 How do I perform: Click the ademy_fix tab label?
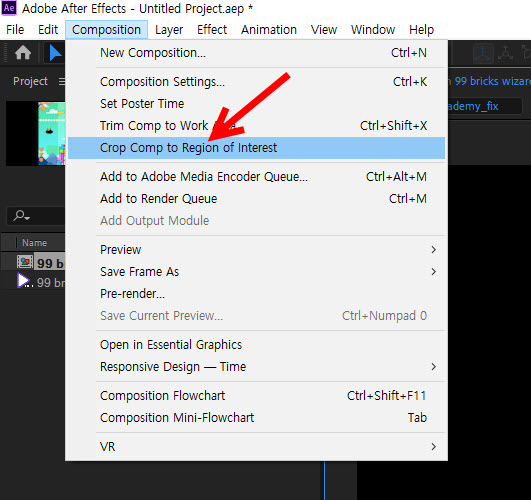tap(473, 106)
